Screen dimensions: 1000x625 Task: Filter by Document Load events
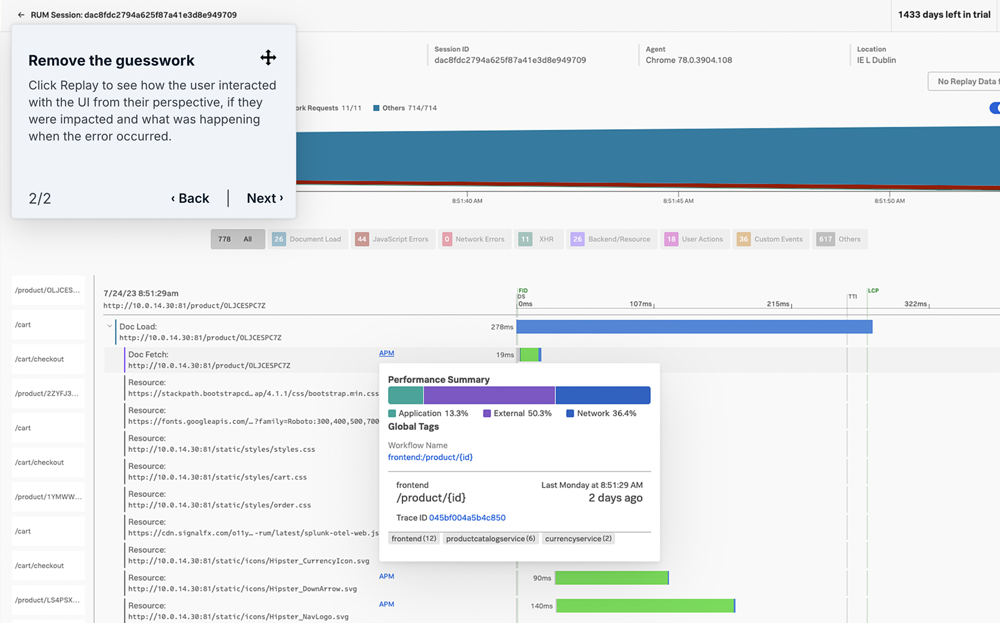(308, 239)
